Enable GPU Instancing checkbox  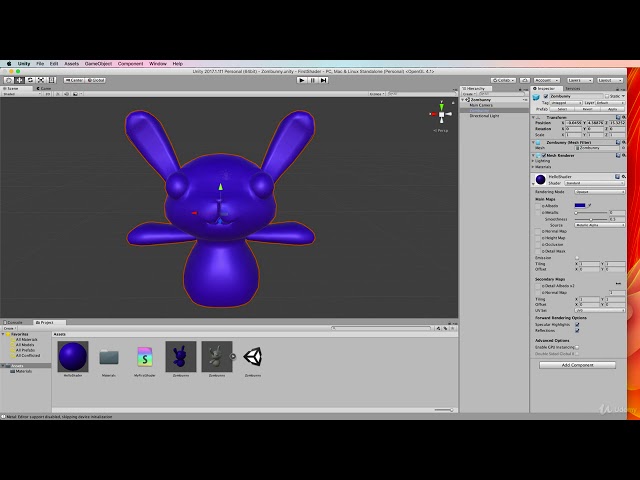point(577,347)
